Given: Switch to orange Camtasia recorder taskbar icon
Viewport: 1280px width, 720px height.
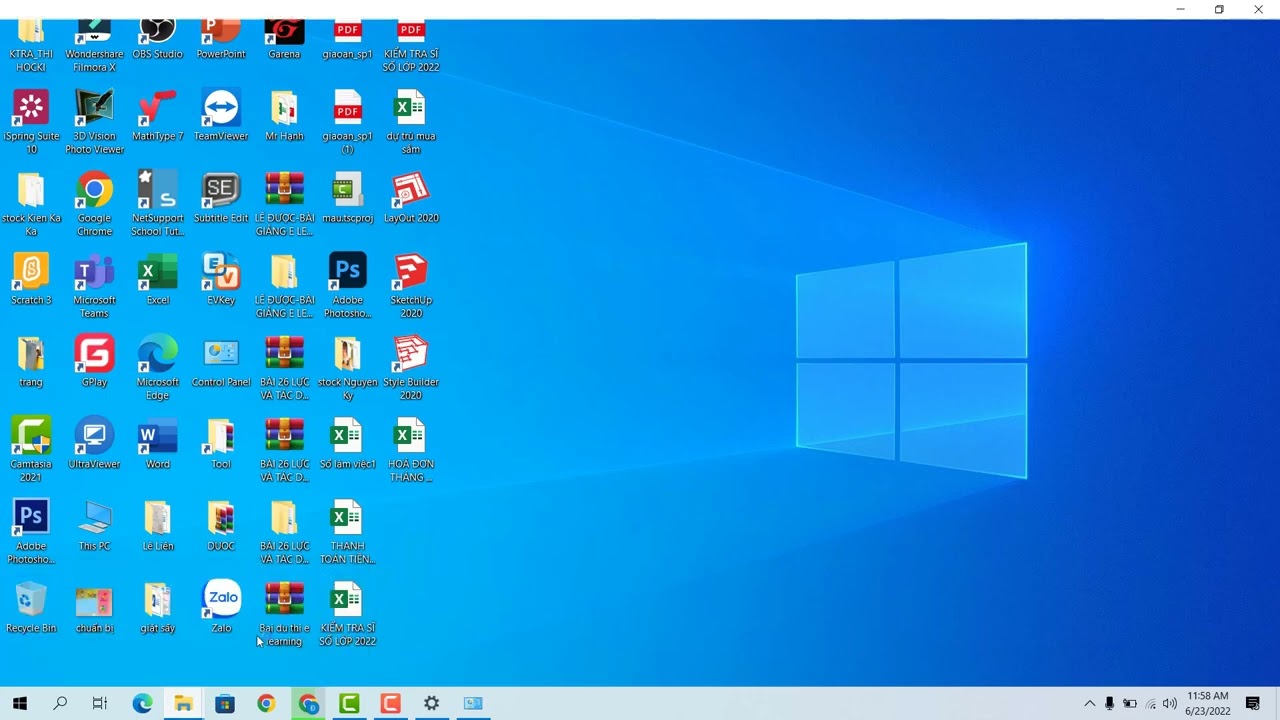Looking at the screenshot, I should 390,703.
